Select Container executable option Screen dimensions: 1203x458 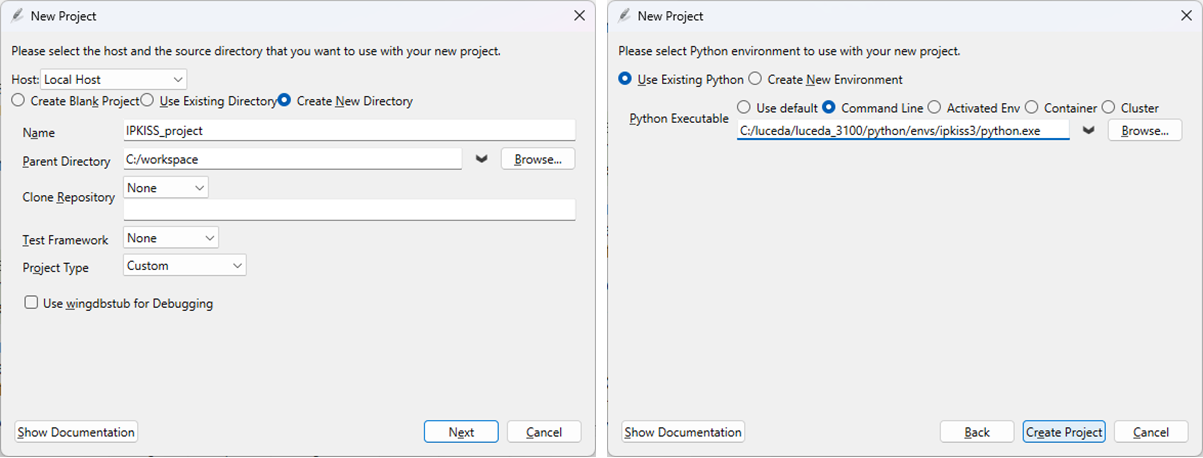(x=1033, y=108)
